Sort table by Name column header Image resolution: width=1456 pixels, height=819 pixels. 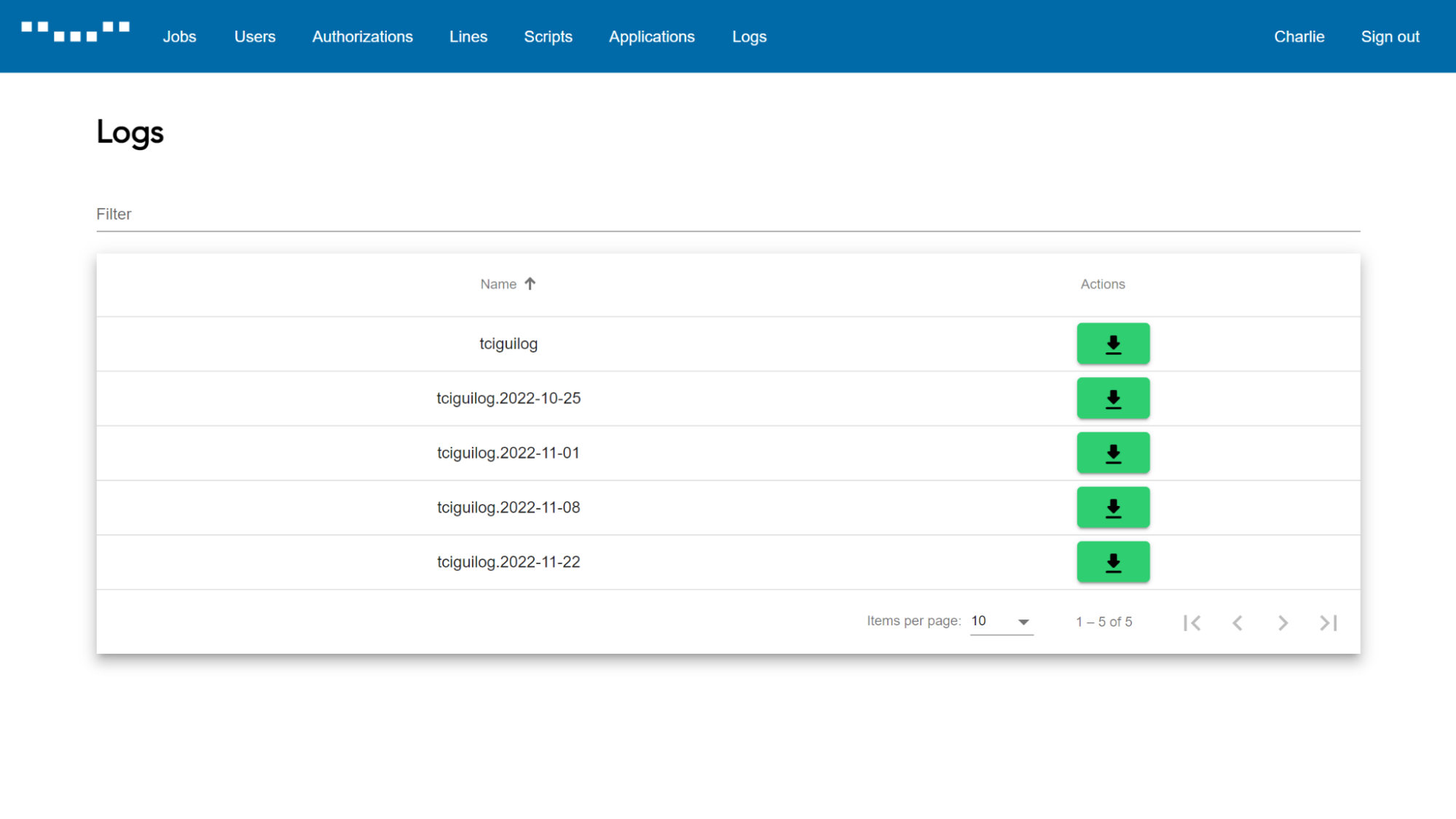498,284
